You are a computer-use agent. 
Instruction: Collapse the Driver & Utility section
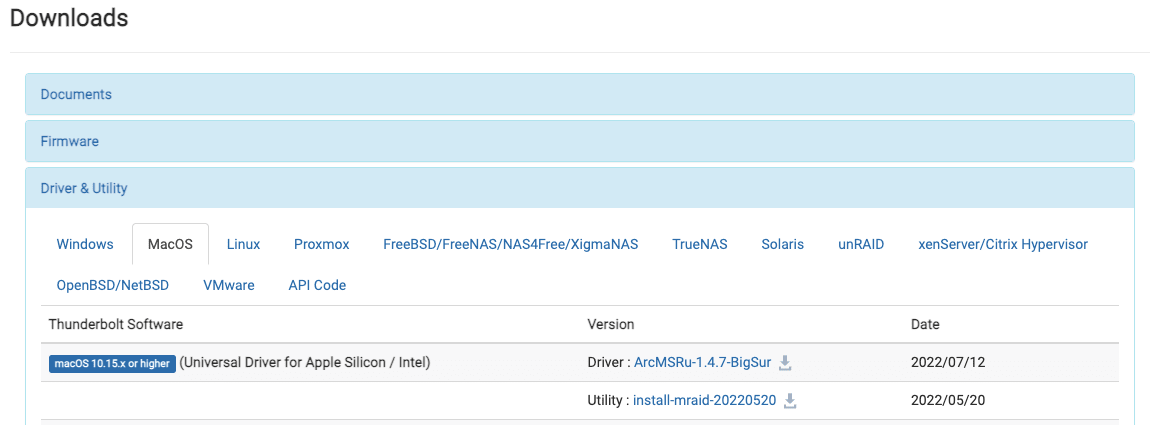pyautogui.click(x=84, y=188)
